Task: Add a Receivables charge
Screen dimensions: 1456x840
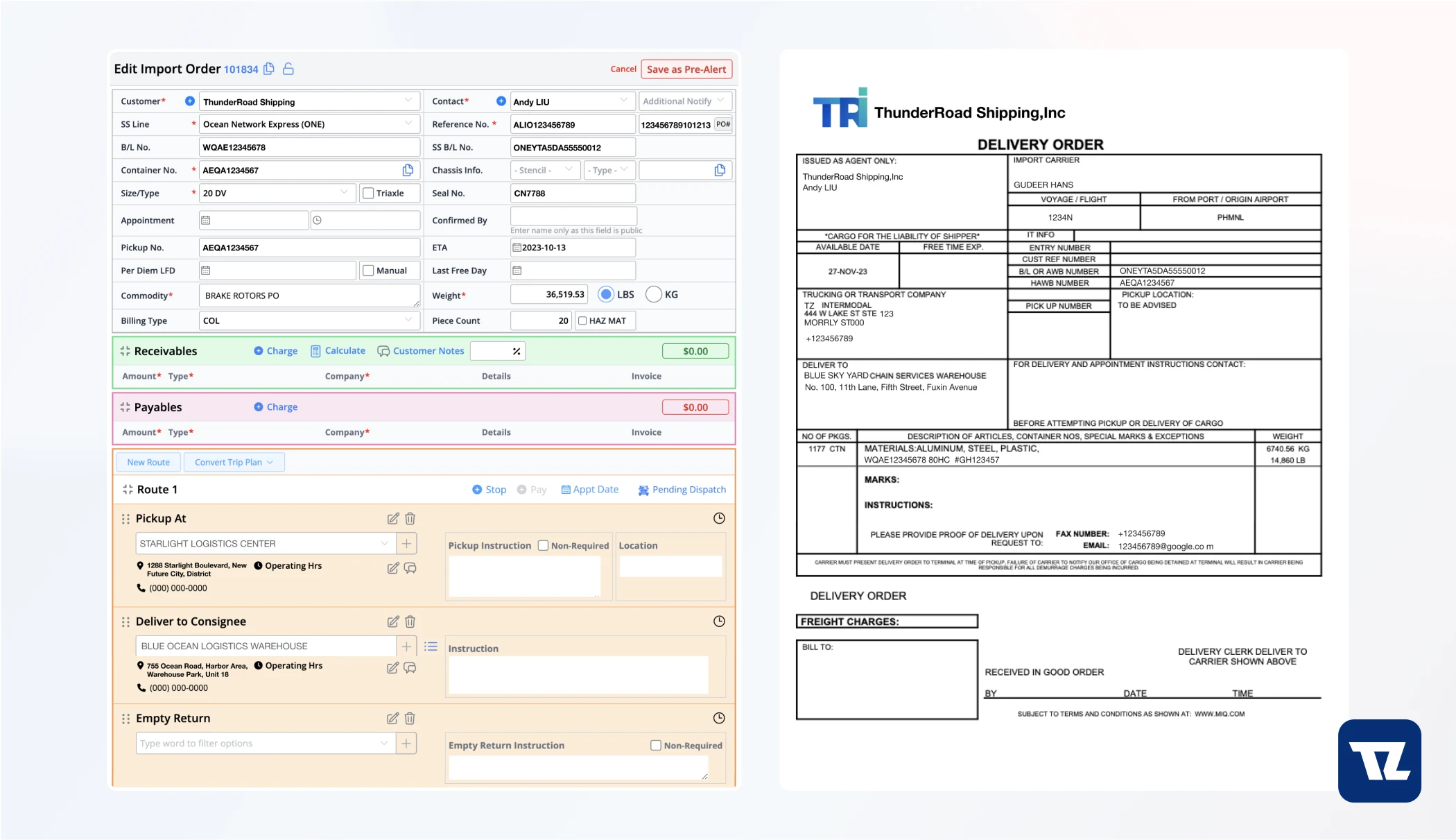Action: [275, 351]
